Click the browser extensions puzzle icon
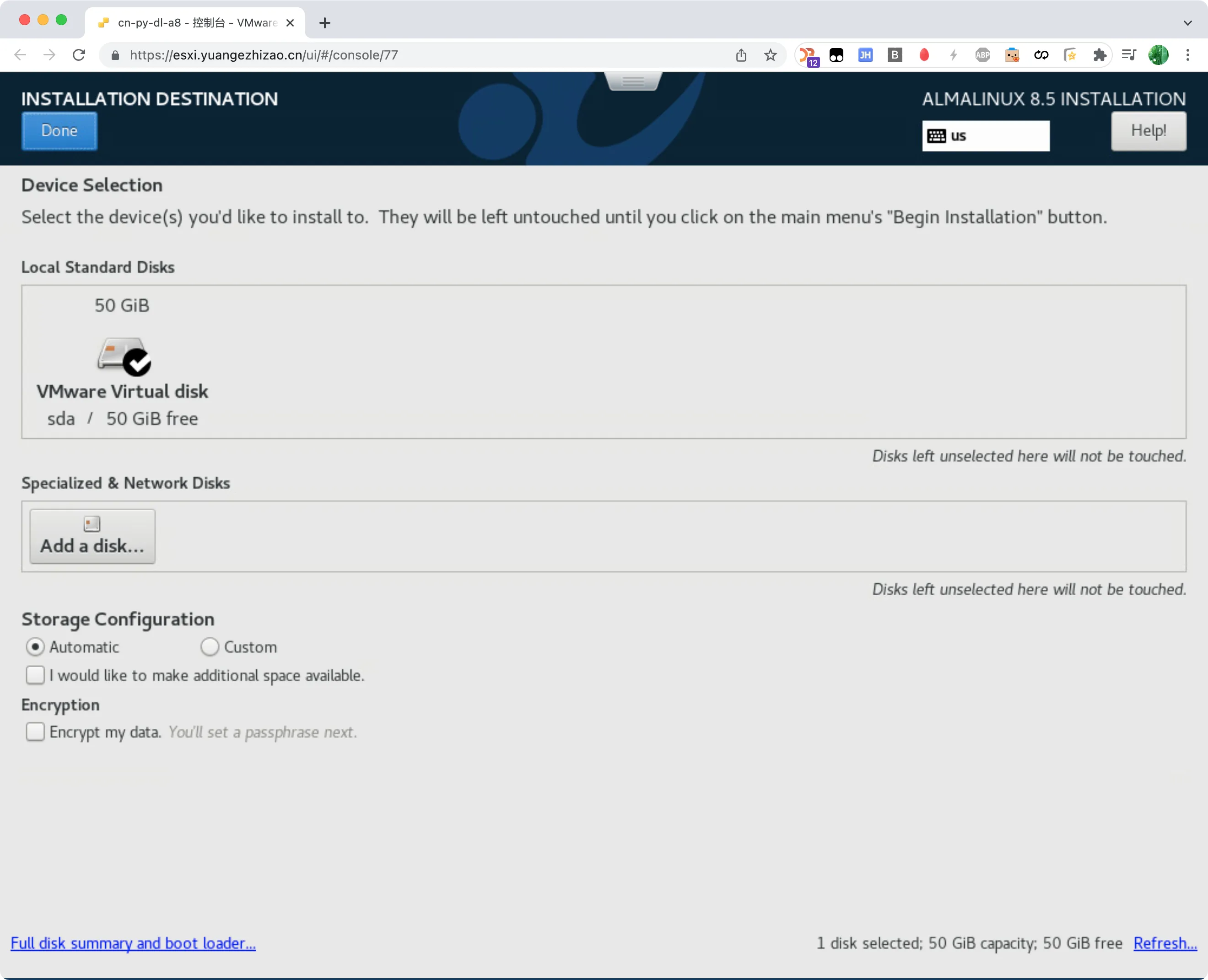This screenshot has height=980, width=1208. pos(1101,55)
